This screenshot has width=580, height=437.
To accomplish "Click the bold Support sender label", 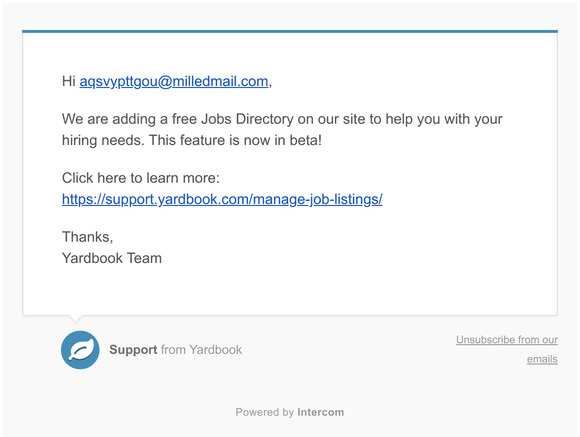I will point(133,350).
